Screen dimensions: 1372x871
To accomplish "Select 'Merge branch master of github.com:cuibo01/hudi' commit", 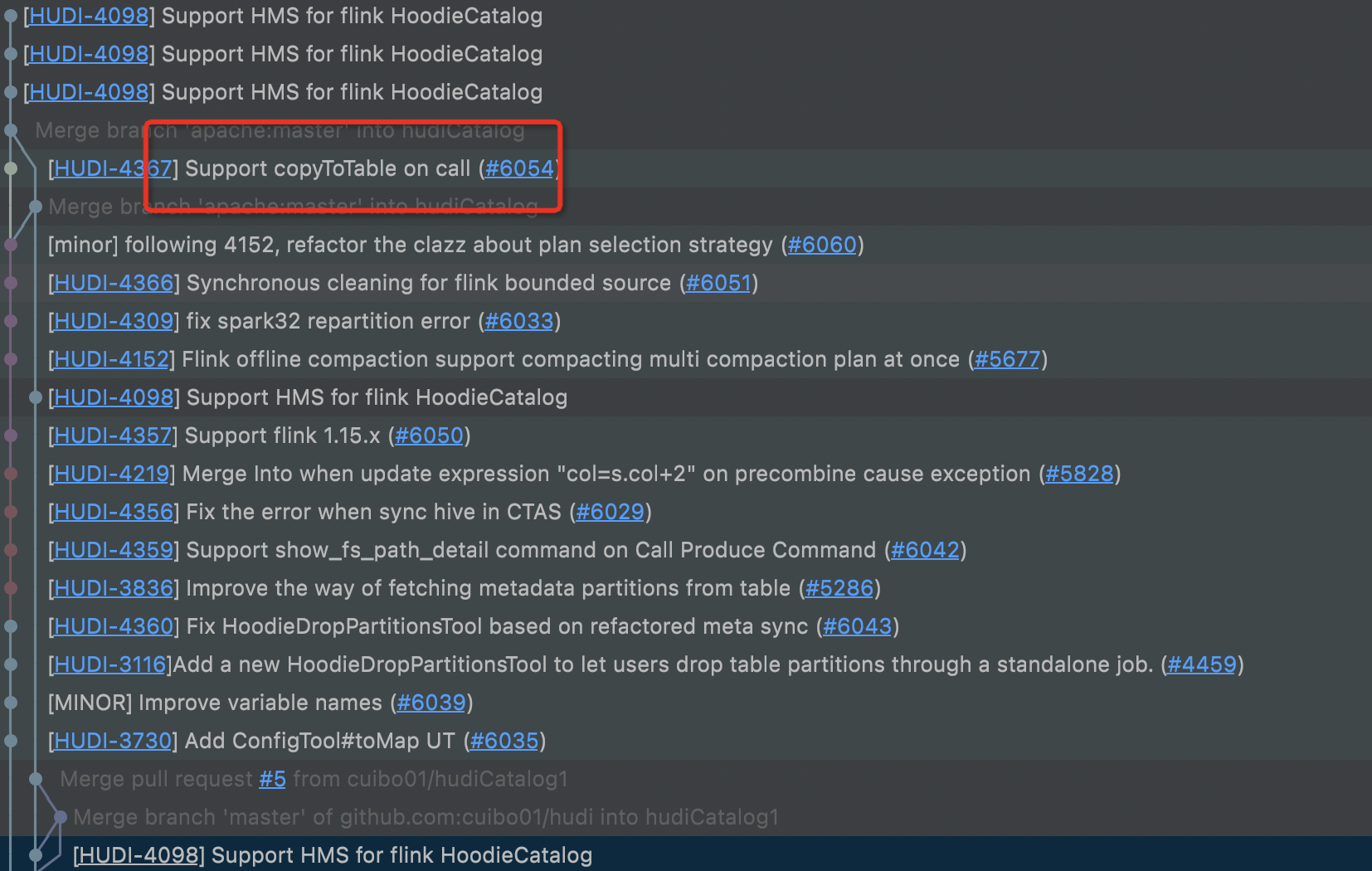I will tap(425, 817).
